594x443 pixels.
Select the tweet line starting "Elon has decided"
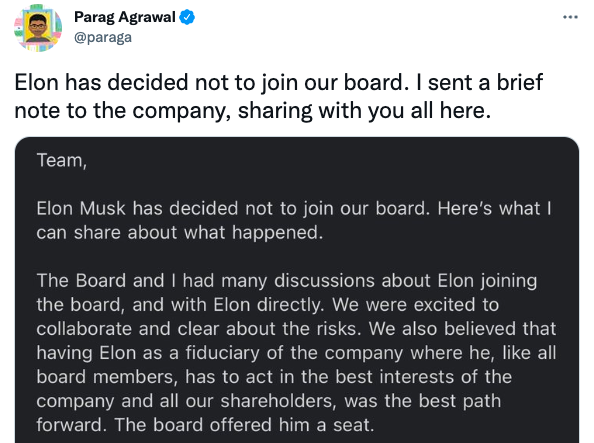pyautogui.click(x=279, y=83)
